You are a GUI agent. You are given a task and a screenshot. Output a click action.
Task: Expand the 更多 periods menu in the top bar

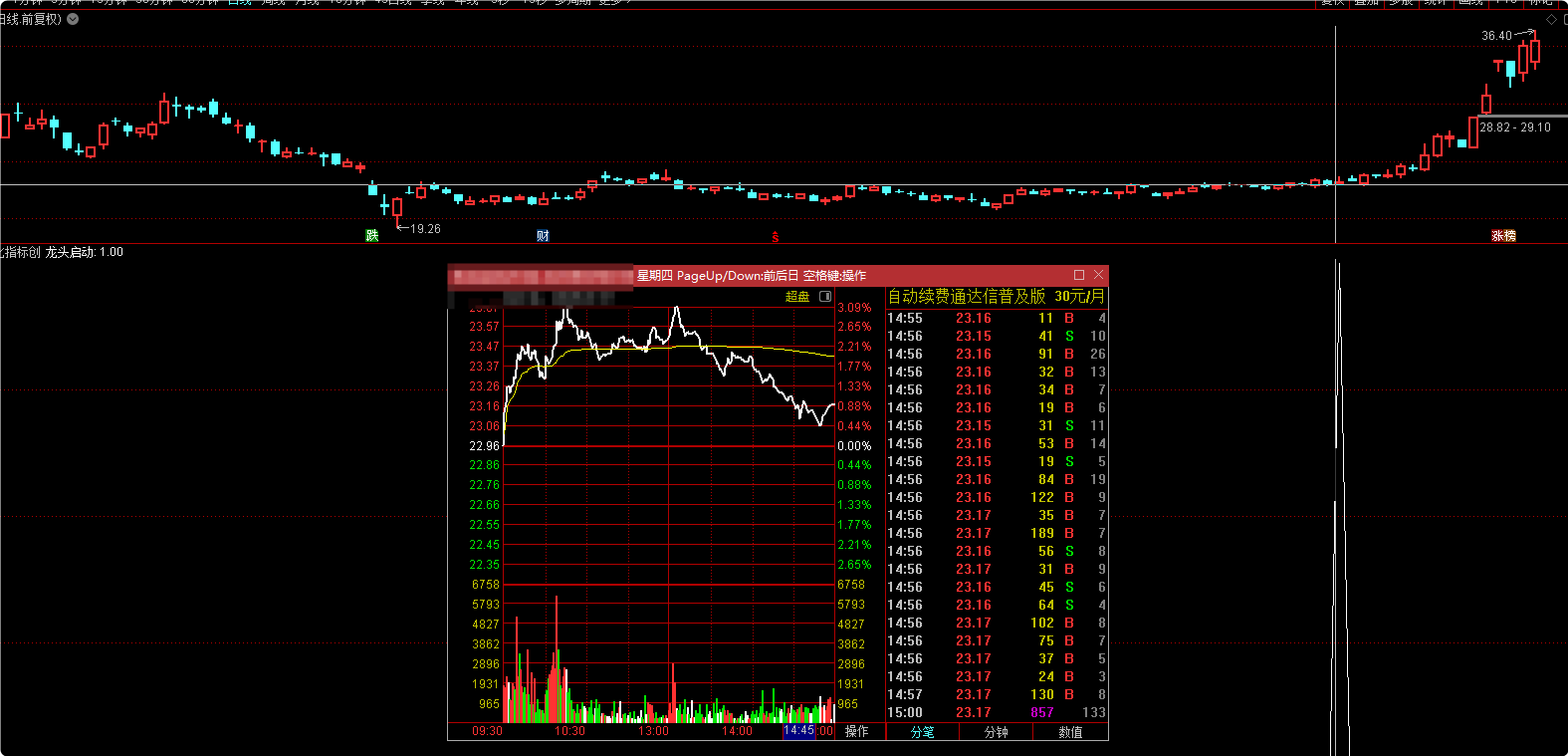click(610, 2)
